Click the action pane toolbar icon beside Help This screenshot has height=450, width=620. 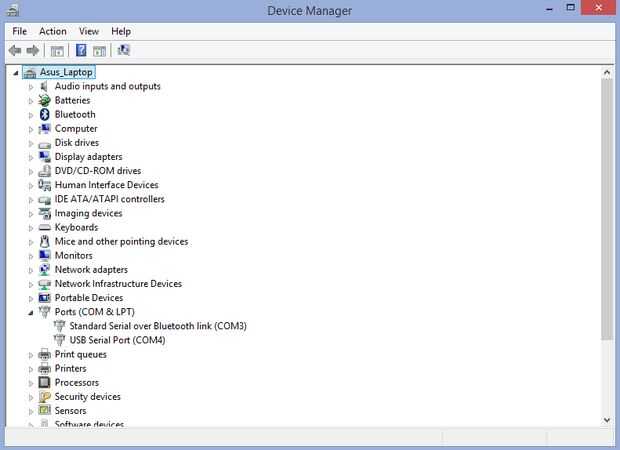tap(99, 51)
